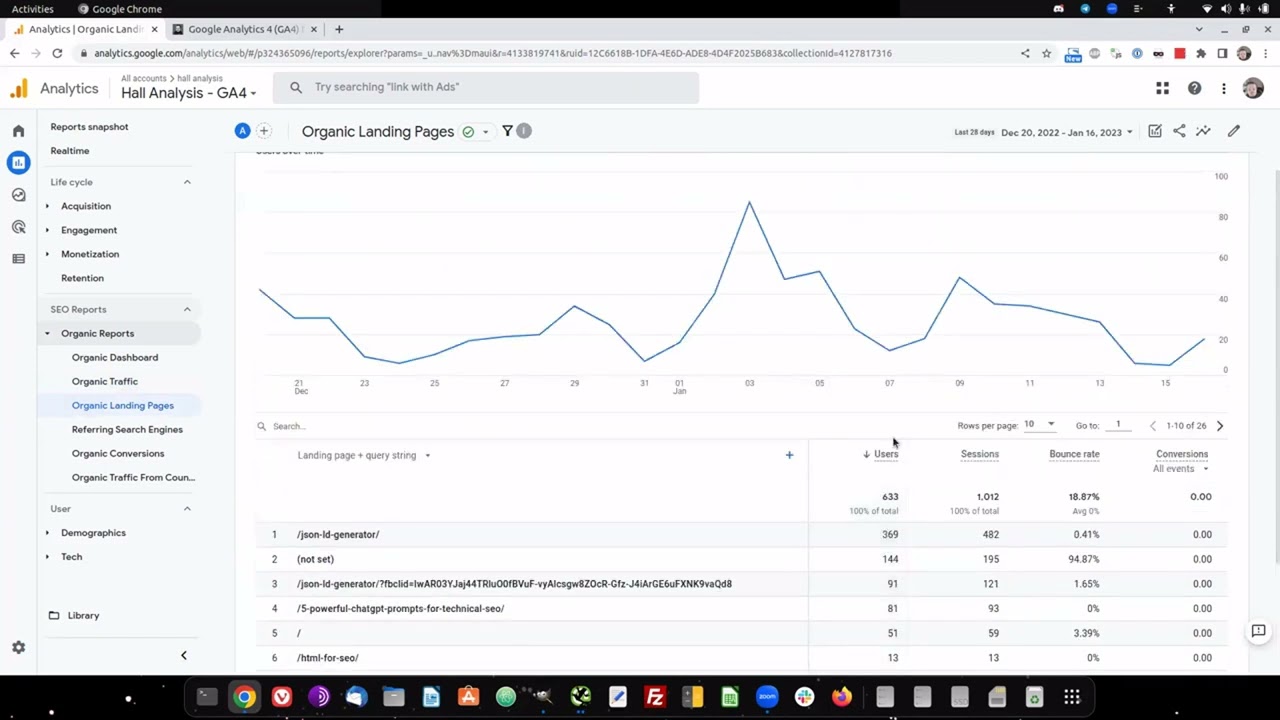Expand the Acquisition menu
Viewport: 1280px width, 720px height.
(47, 206)
